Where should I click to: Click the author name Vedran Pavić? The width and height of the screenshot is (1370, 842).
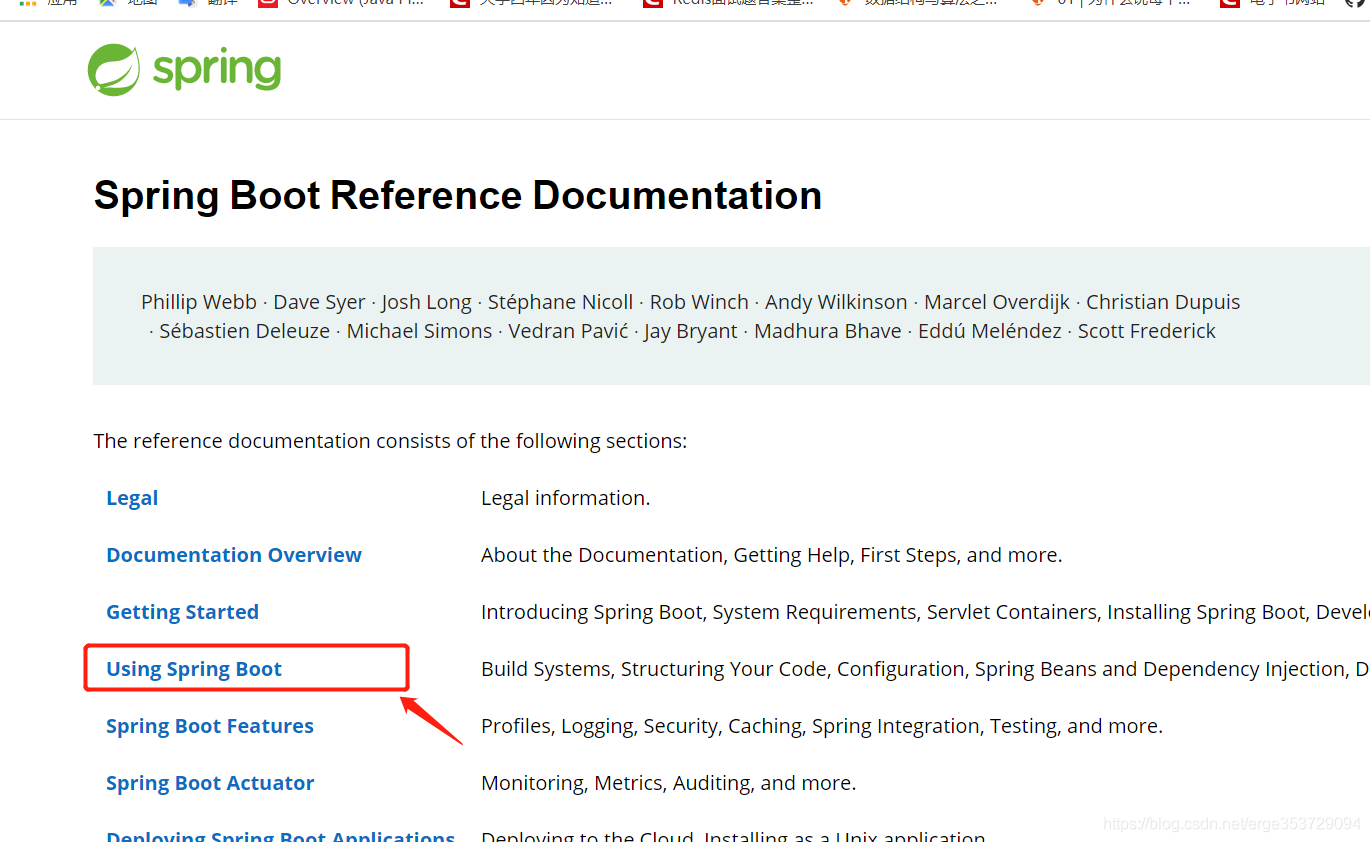pos(568,331)
